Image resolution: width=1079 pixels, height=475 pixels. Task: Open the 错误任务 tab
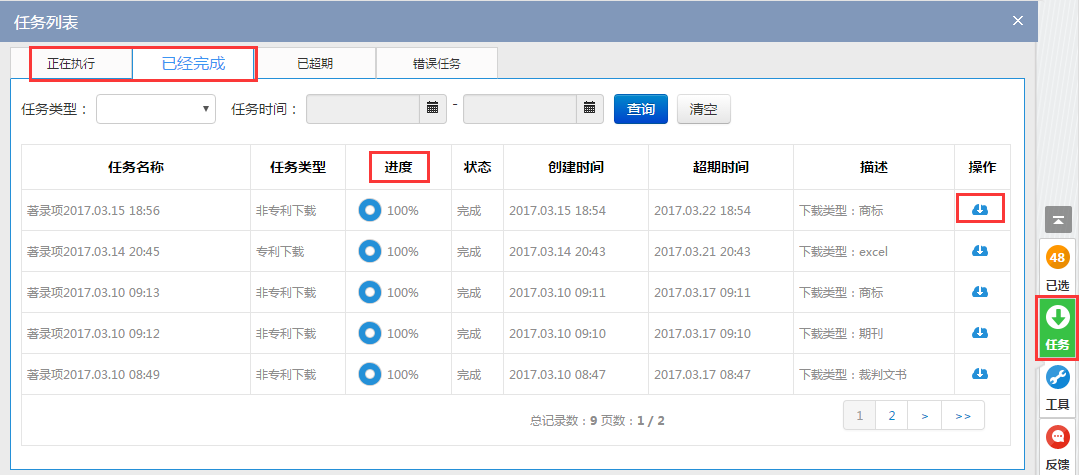[x=437, y=64]
